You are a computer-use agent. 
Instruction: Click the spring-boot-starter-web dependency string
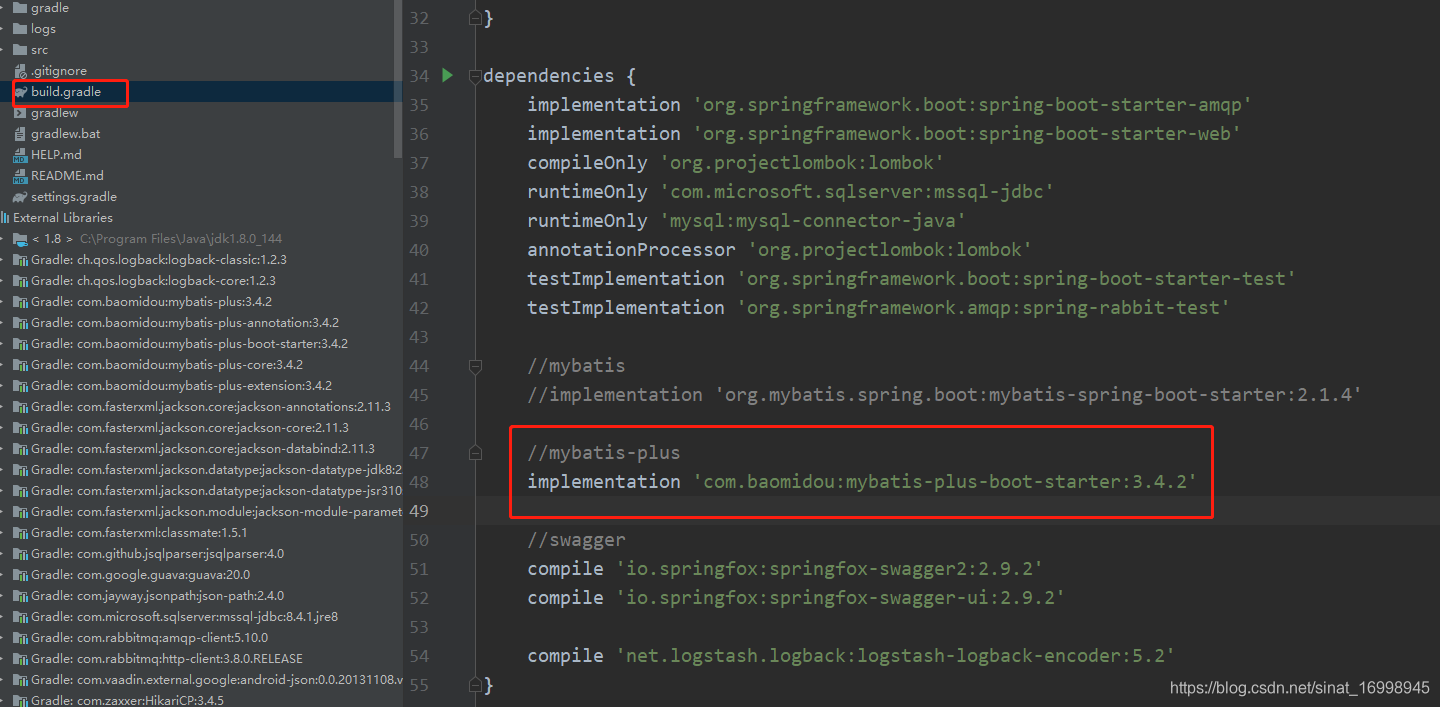[x=967, y=134]
